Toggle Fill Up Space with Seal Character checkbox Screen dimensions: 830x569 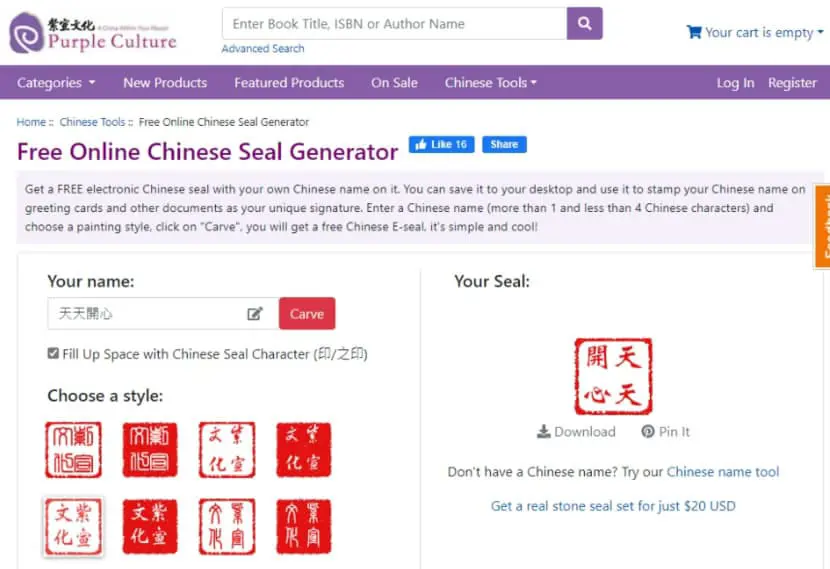[53, 353]
